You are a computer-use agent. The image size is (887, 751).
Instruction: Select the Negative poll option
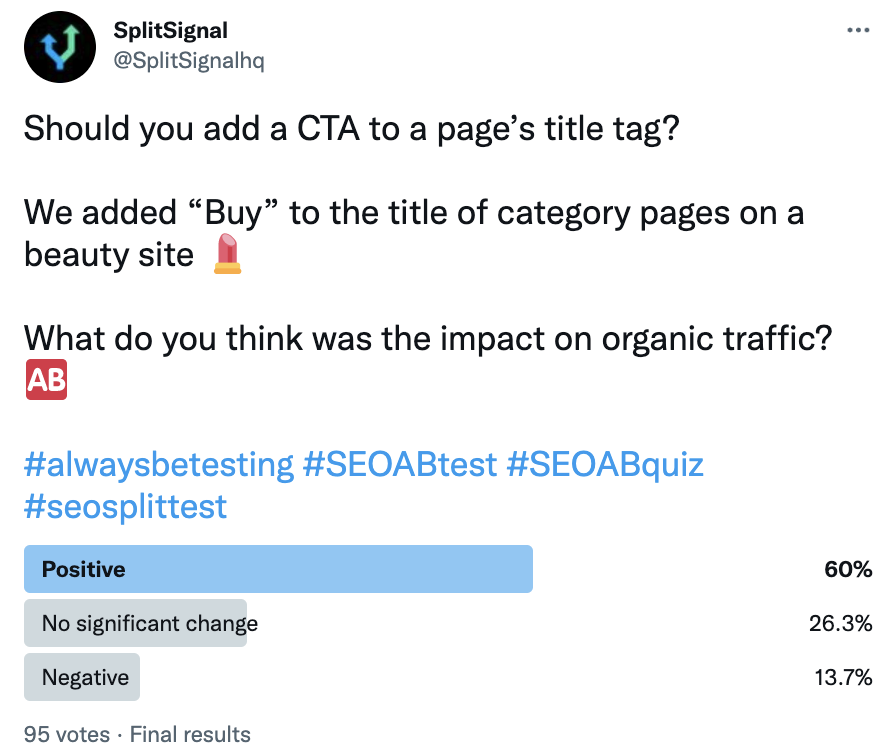(x=86, y=678)
